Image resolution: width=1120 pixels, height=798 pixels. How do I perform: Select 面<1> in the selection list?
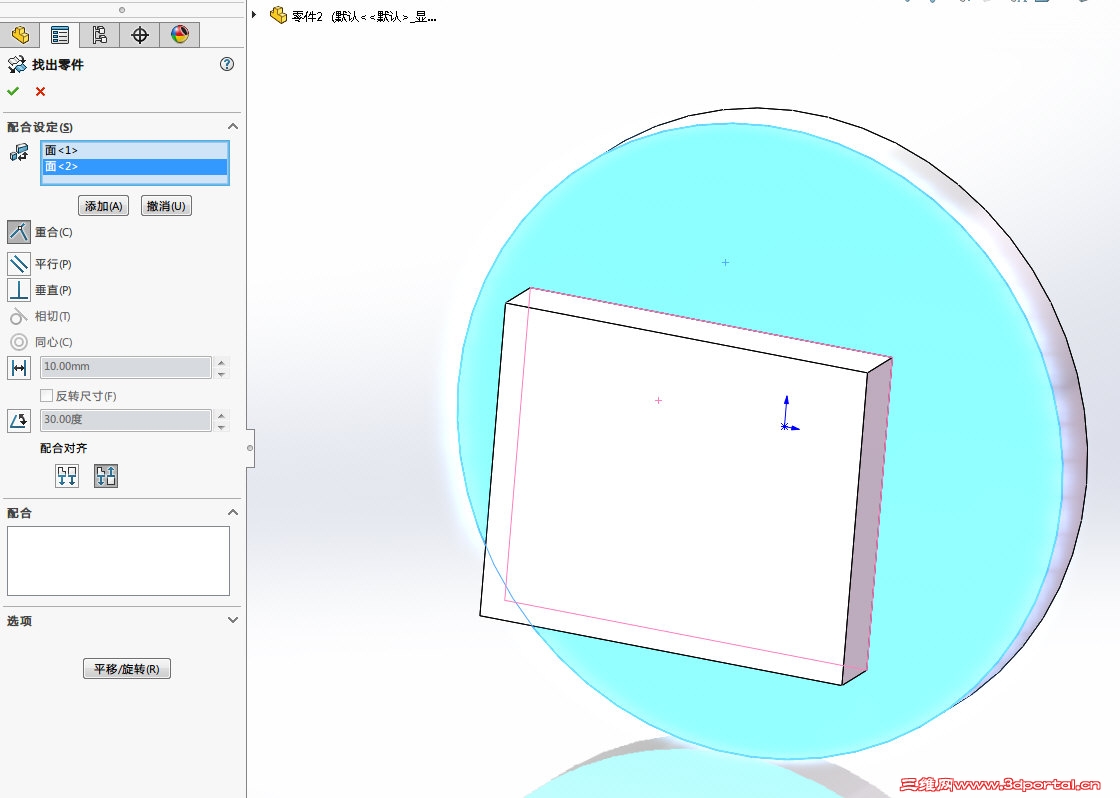coord(135,150)
